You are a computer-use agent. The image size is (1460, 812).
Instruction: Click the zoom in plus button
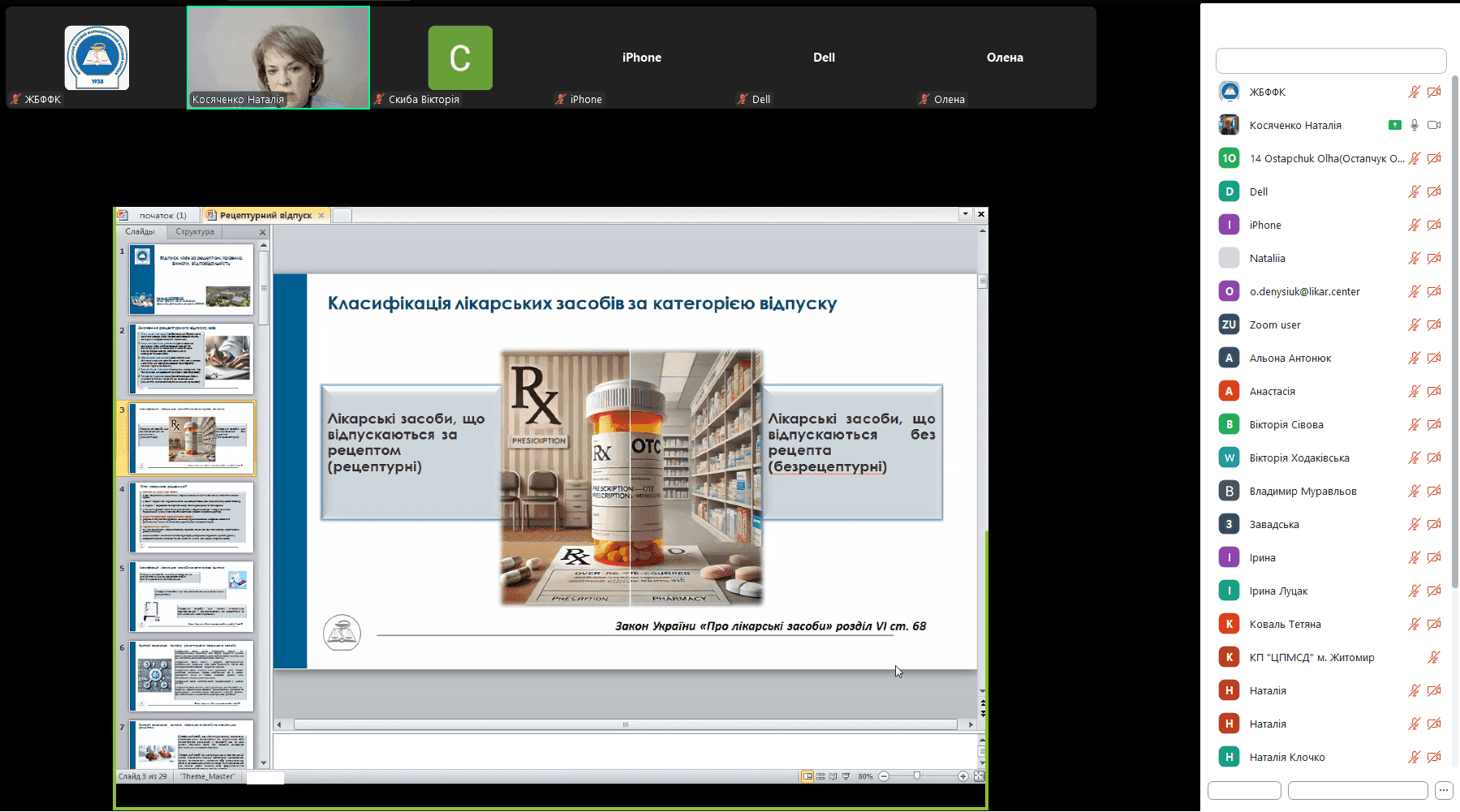pyautogui.click(x=963, y=776)
